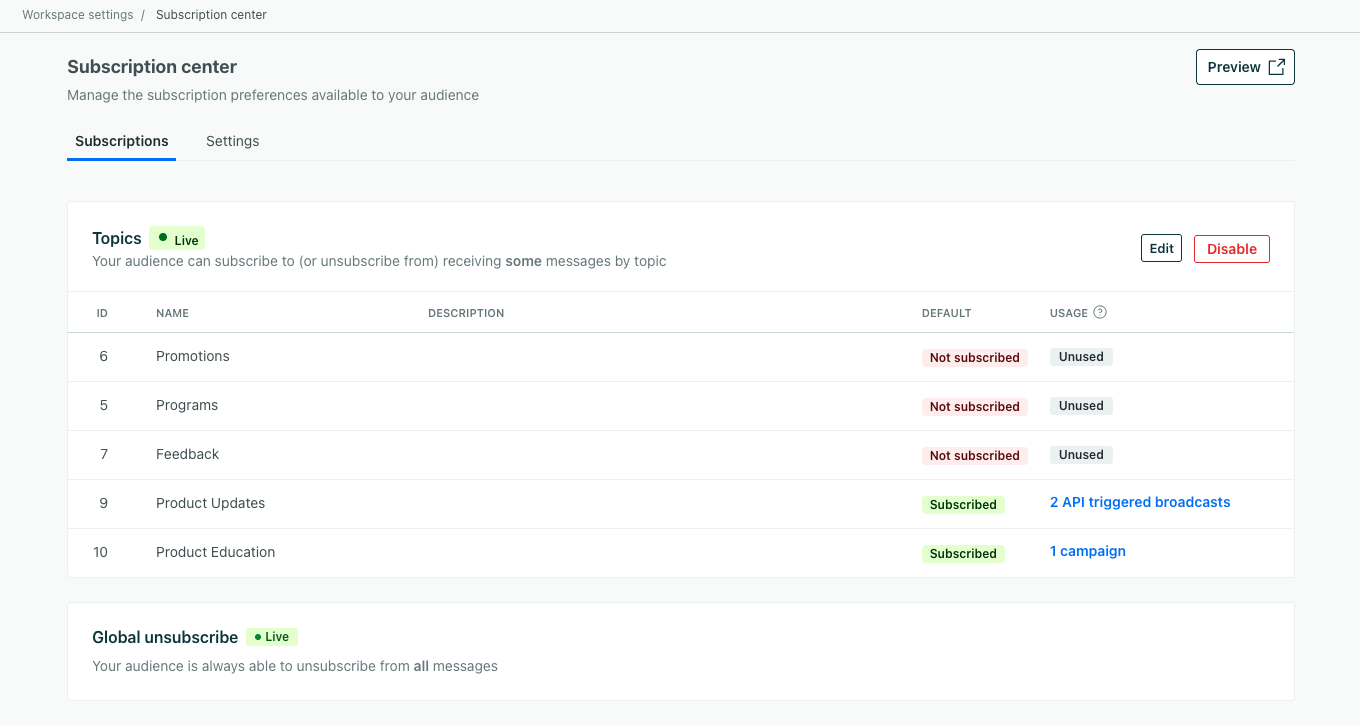The height and width of the screenshot is (725, 1360).
Task: Click the Usage column help icon
Action: 1101,312
